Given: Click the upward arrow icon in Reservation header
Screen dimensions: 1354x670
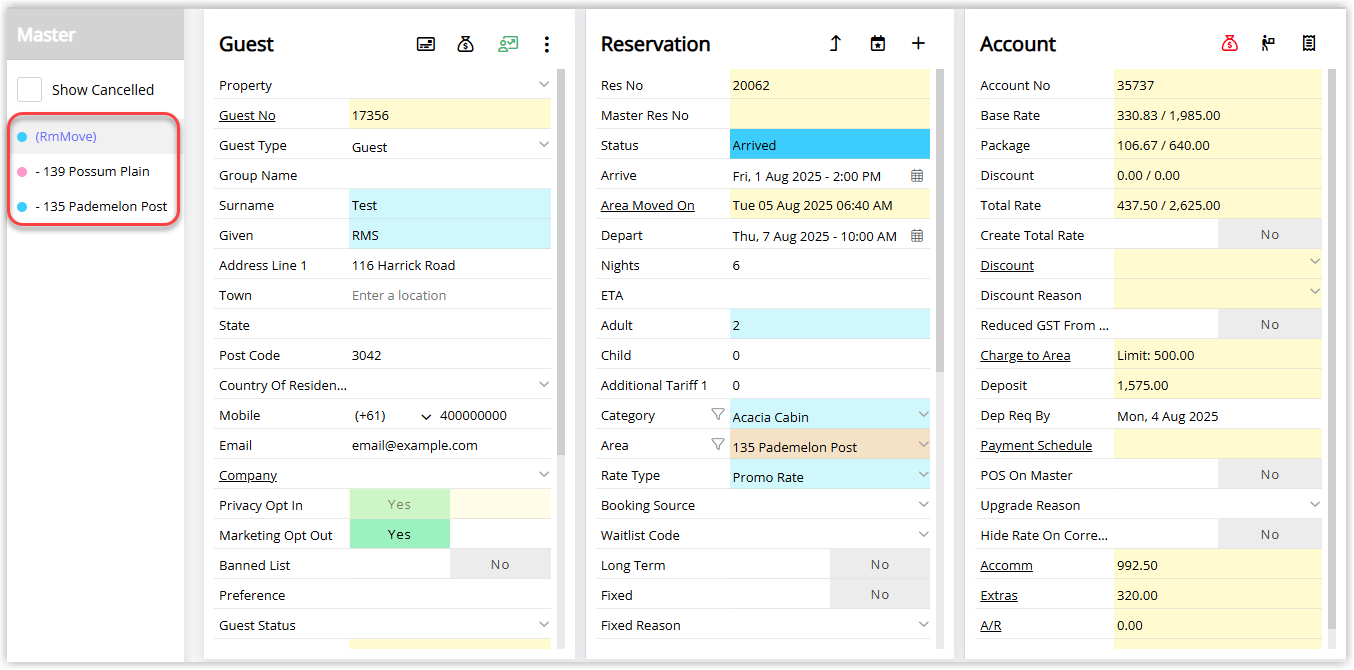Looking at the screenshot, I should [x=835, y=44].
